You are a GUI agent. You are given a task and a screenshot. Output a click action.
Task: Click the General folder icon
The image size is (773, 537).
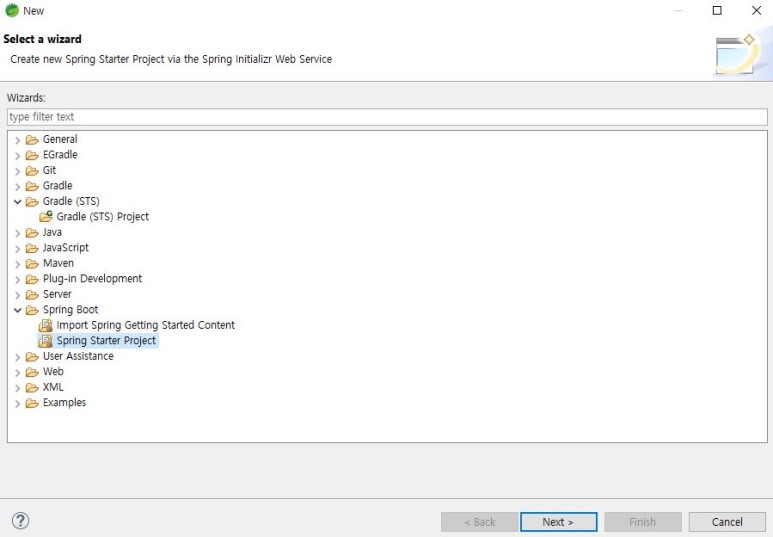pyautogui.click(x=32, y=140)
